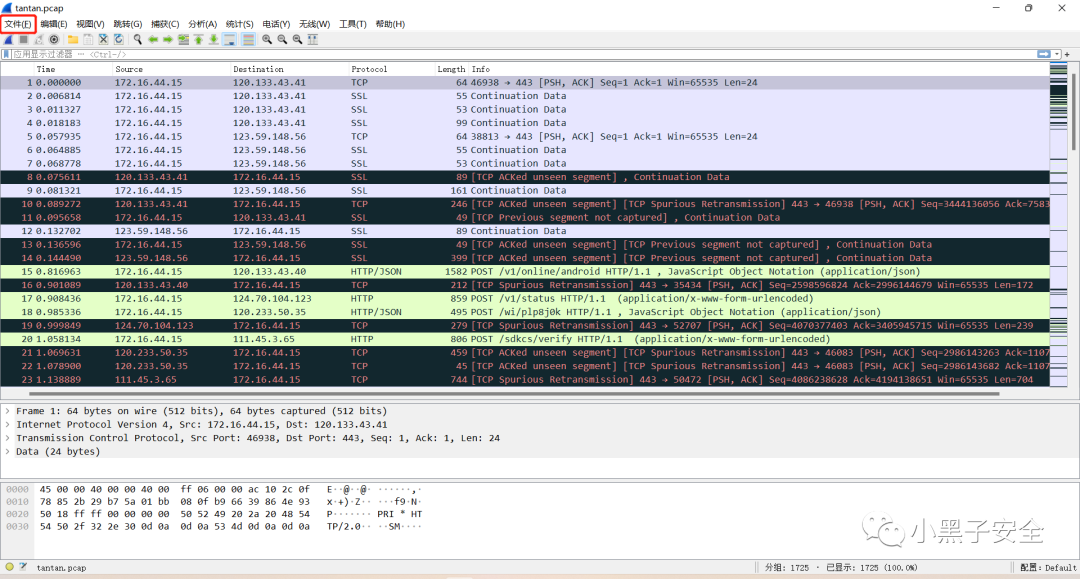Open capture options gear icon
The height and width of the screenshot is (579, 1080).
coord(54,40)
